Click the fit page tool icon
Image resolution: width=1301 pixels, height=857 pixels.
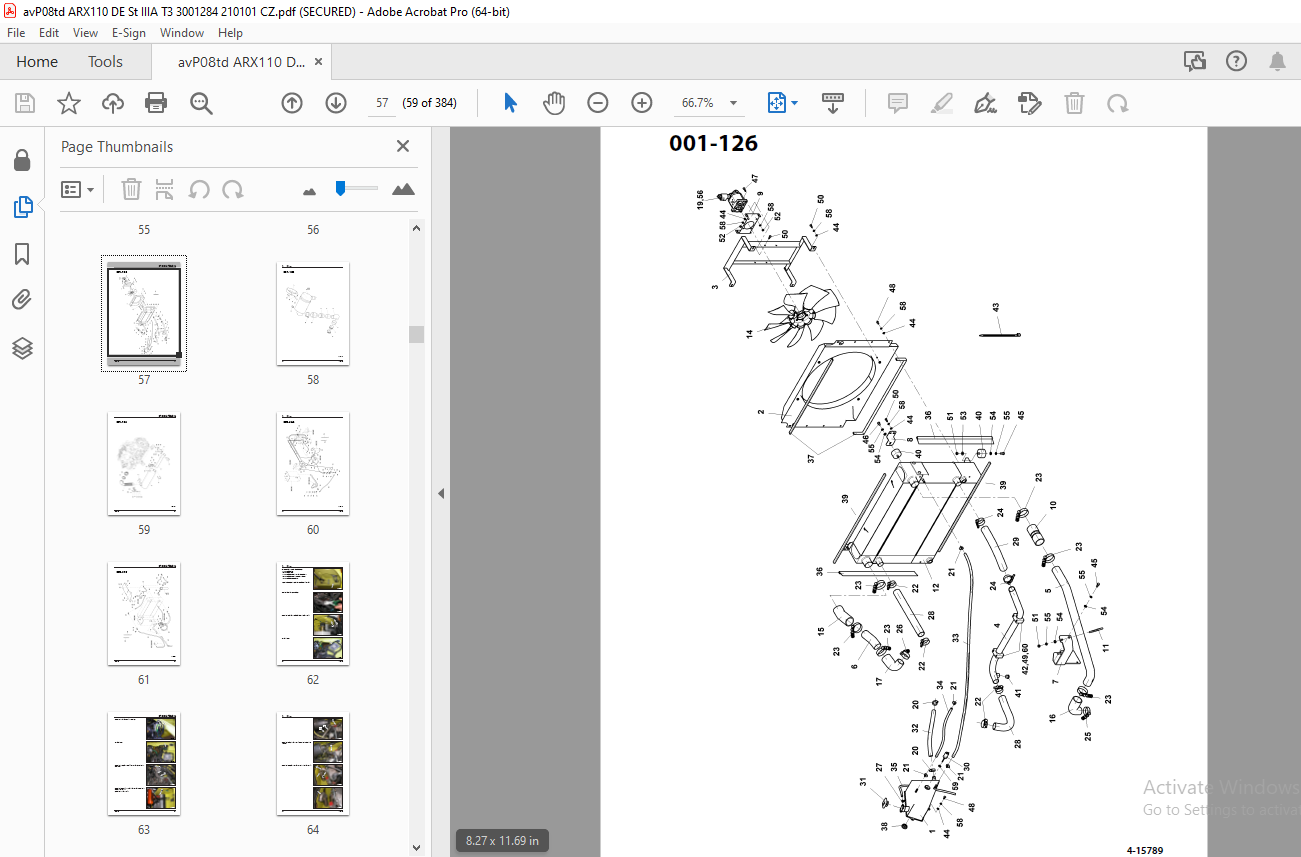tap(777, 103)
